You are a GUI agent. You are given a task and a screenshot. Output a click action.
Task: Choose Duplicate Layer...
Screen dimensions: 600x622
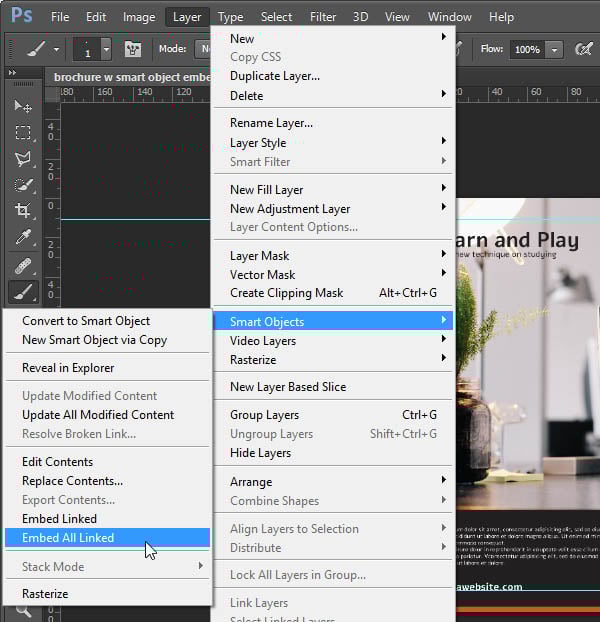(333, 76)
